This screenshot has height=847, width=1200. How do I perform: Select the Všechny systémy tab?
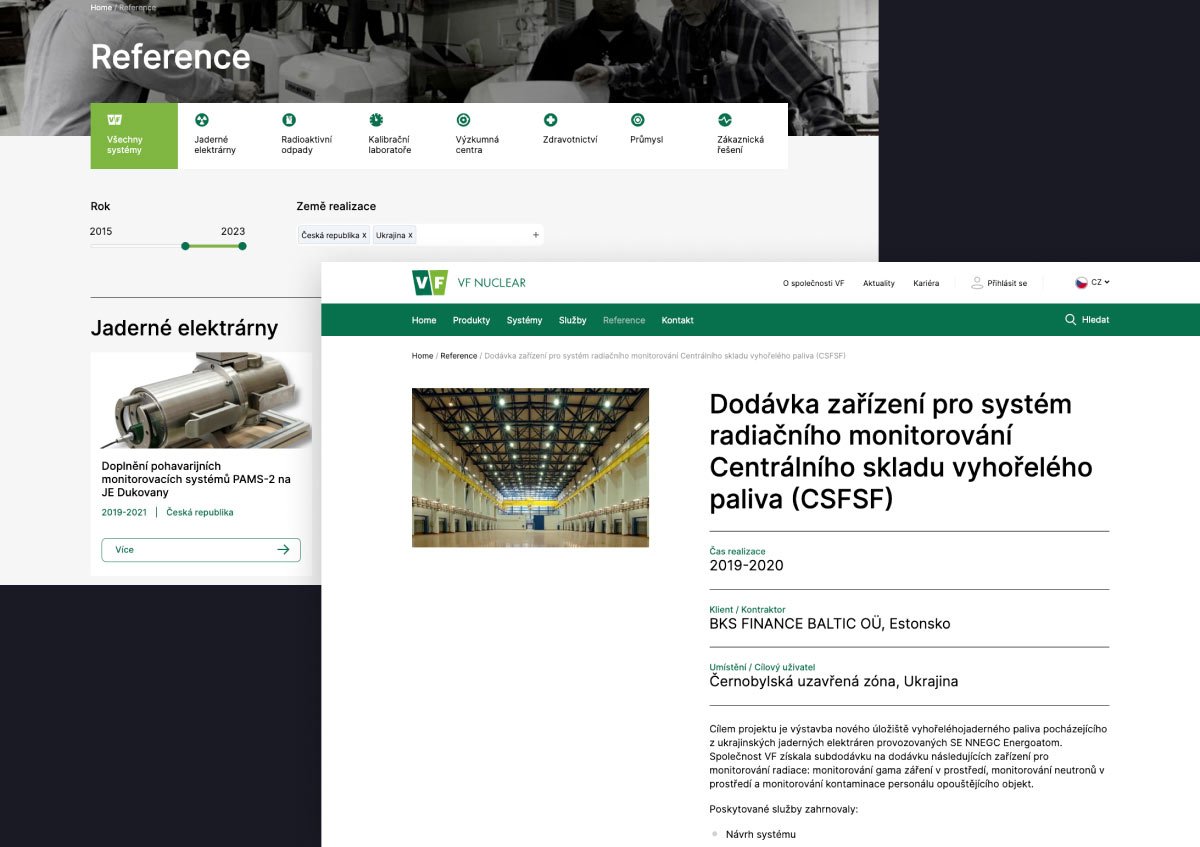coord(134,136)
